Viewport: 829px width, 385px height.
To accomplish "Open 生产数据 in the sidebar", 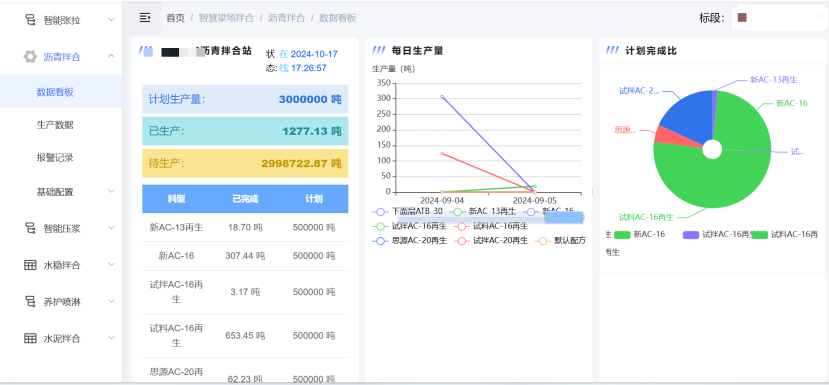I will click(55, 125).
